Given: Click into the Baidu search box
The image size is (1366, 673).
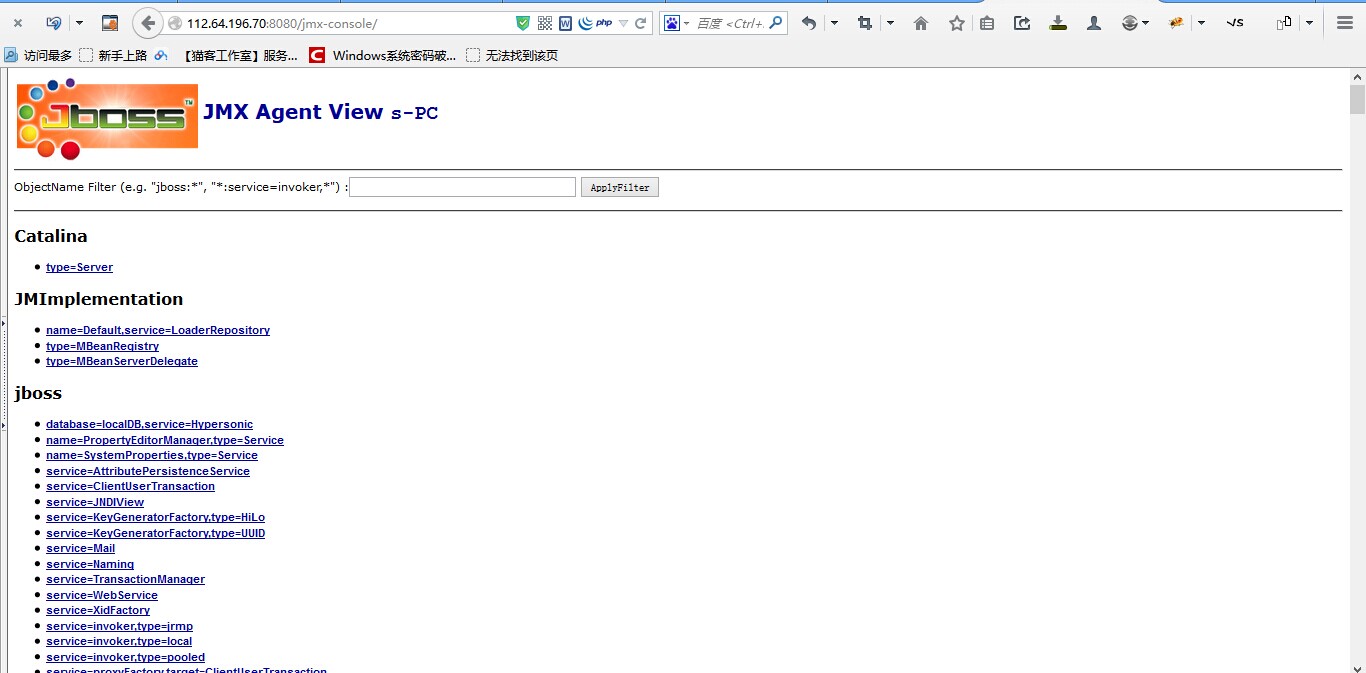Looking at the screenshot, I should tap(730, 23).
